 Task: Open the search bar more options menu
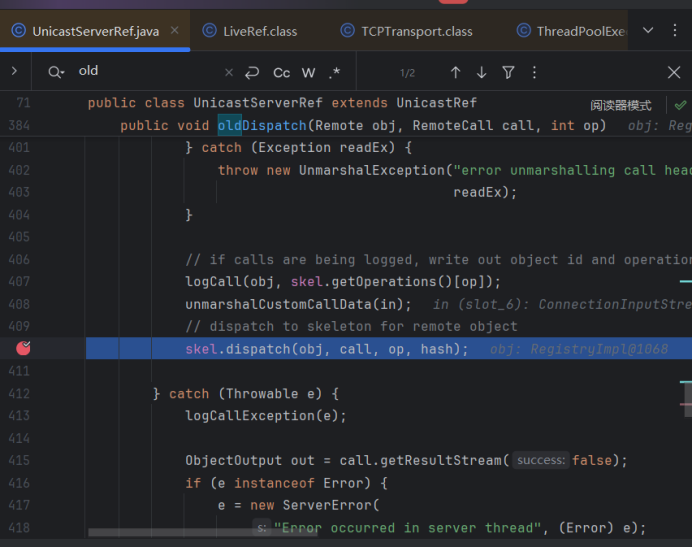pyautogui.click(x=534, y=72)
